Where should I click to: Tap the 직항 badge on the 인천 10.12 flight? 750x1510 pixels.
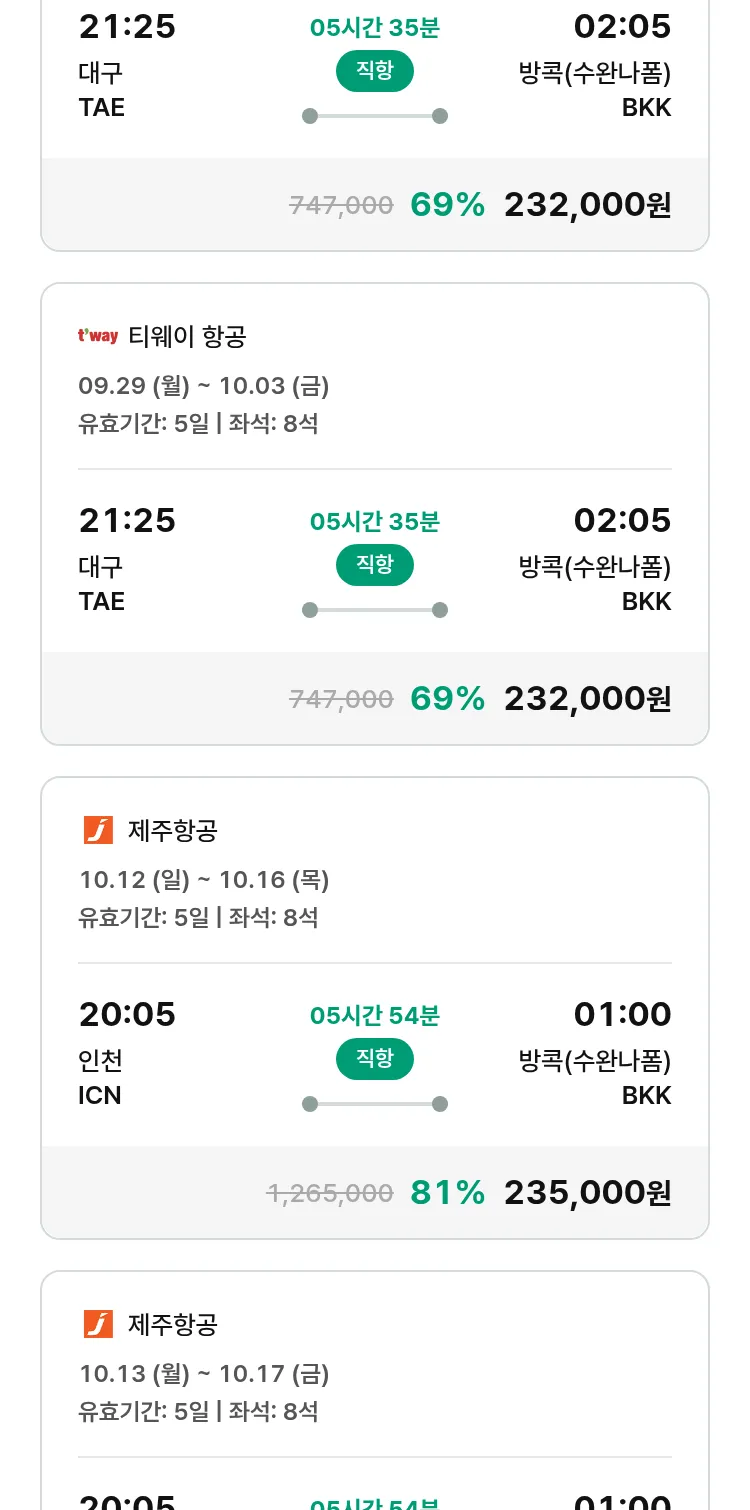coord(374,1059)
